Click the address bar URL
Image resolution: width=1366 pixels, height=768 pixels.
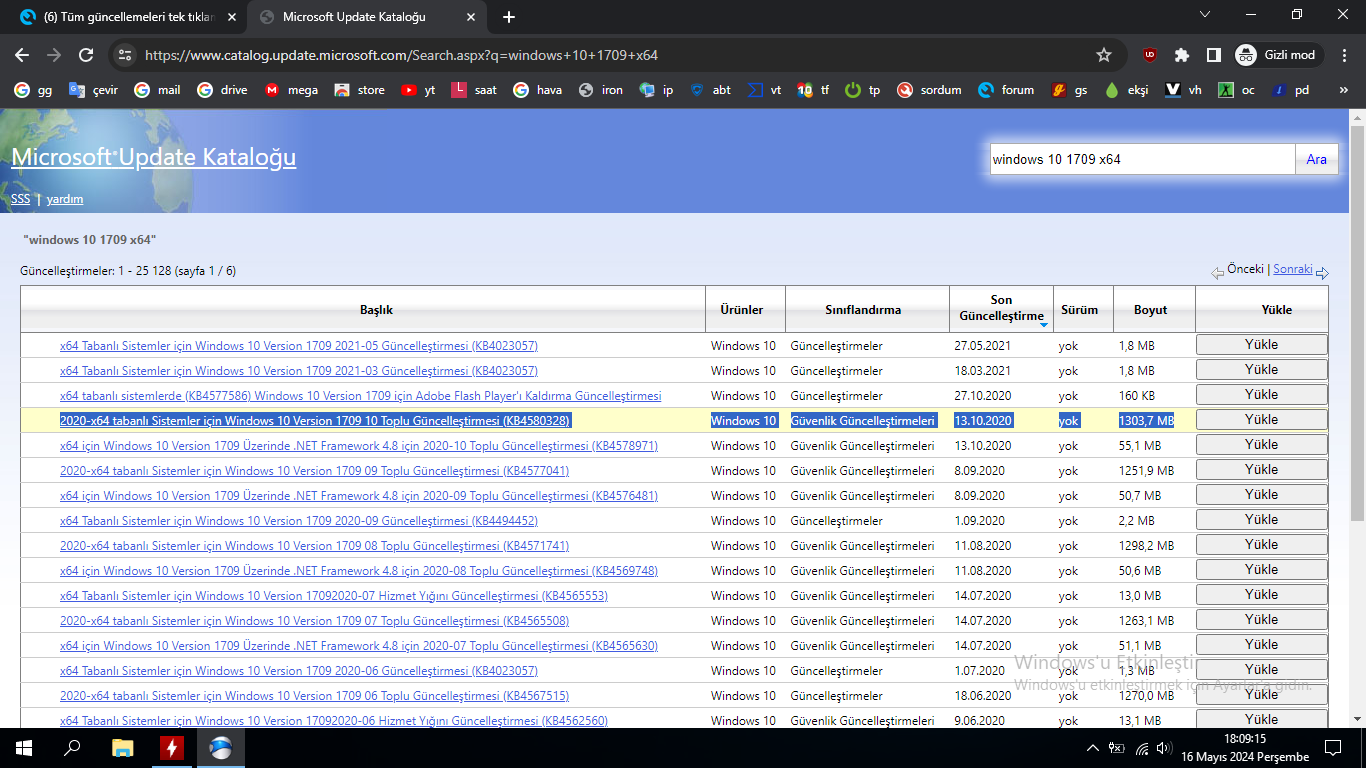click(x=401, y=55)
